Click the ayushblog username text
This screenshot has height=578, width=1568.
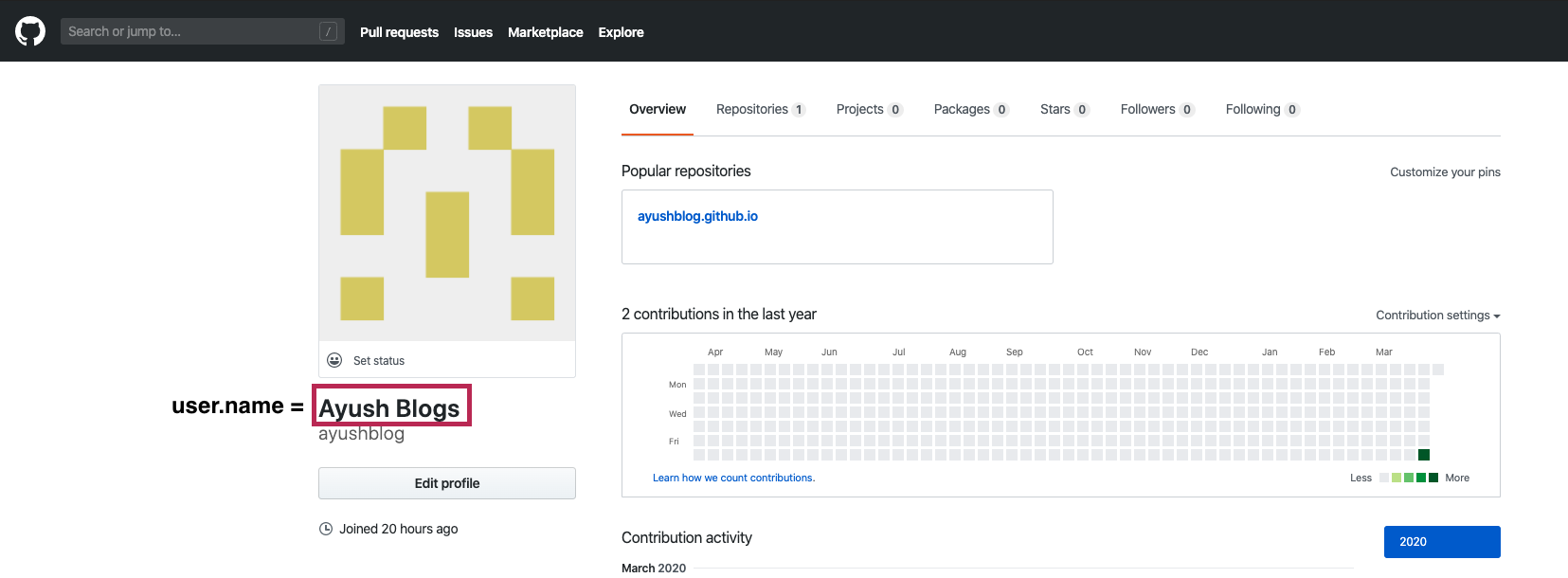pyautogui.click(x=361, y=434)
